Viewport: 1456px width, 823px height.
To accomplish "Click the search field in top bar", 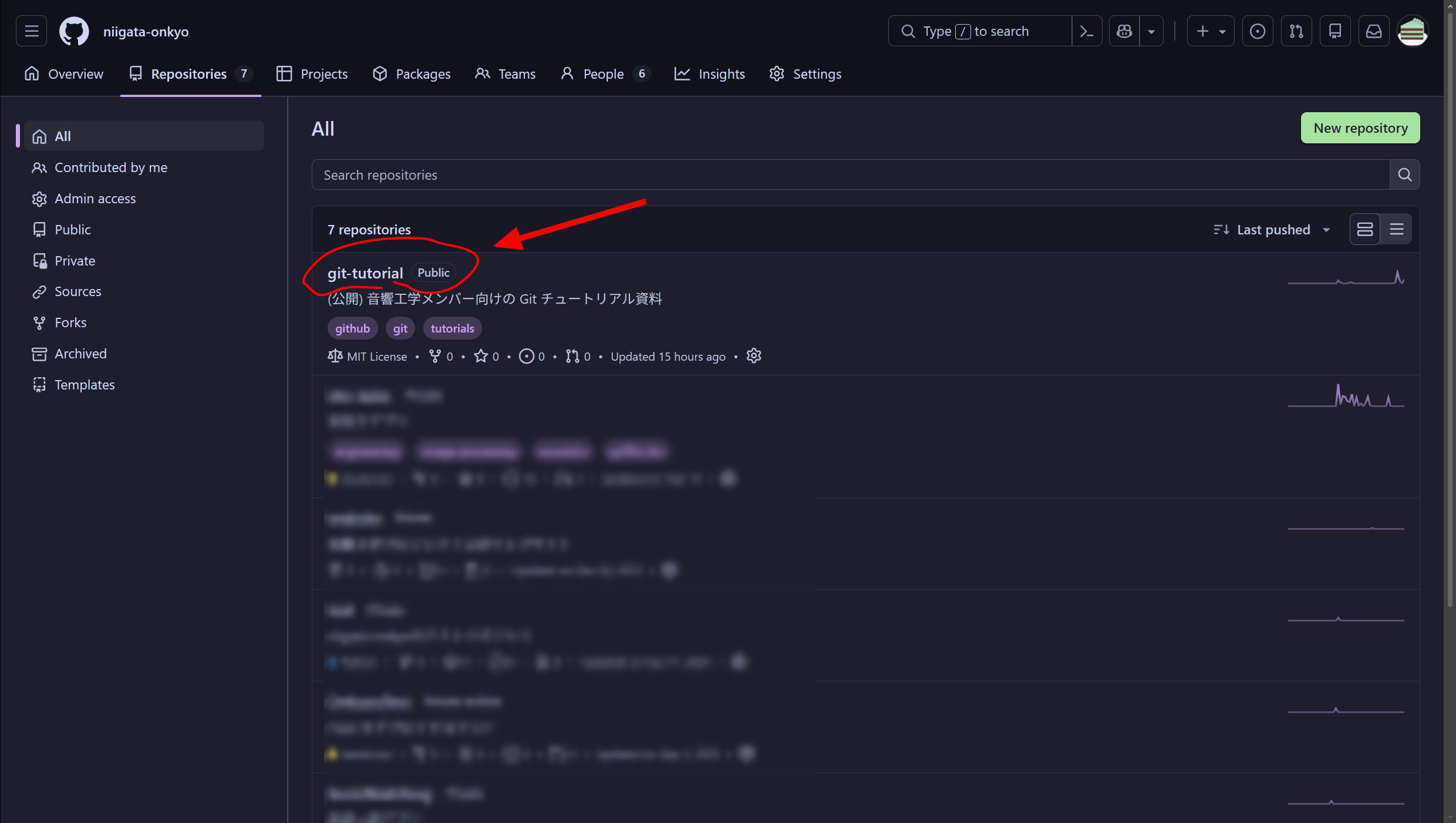I will click(980, 31).
